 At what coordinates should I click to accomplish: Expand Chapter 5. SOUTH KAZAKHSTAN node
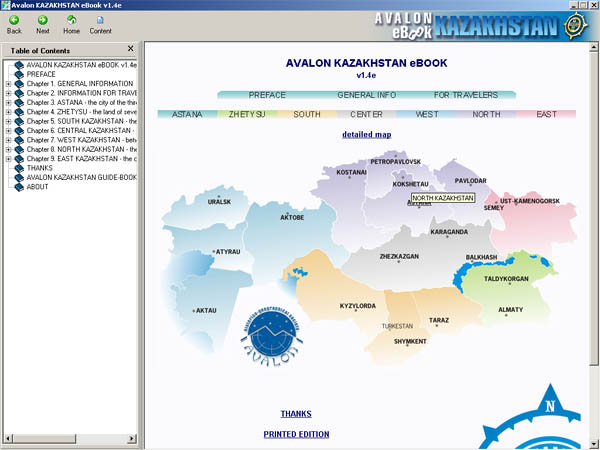pos(8,121)
